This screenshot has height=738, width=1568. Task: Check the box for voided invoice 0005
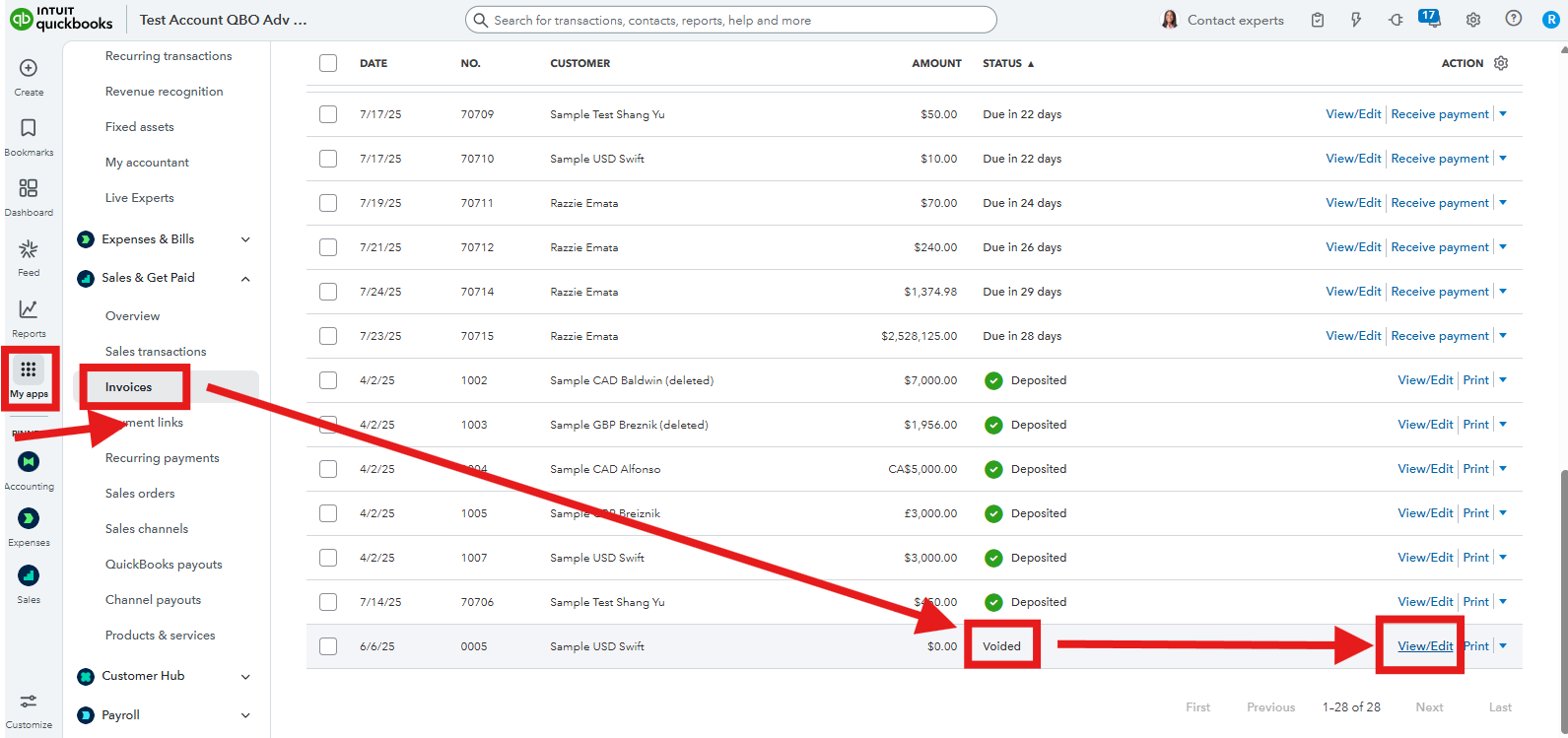328,646
